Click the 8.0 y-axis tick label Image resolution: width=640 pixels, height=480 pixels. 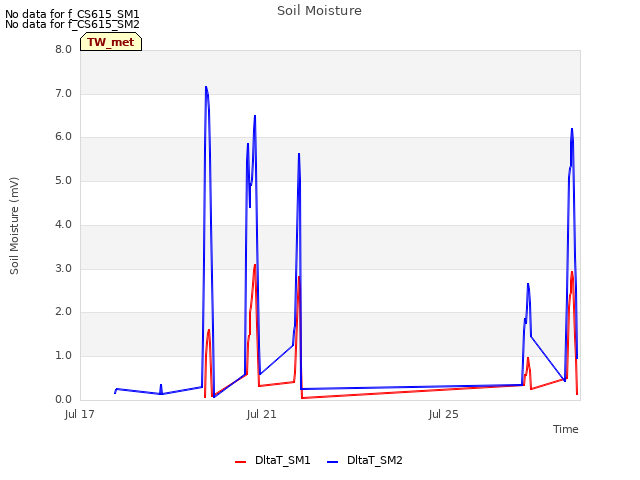[x=63, y=49]
